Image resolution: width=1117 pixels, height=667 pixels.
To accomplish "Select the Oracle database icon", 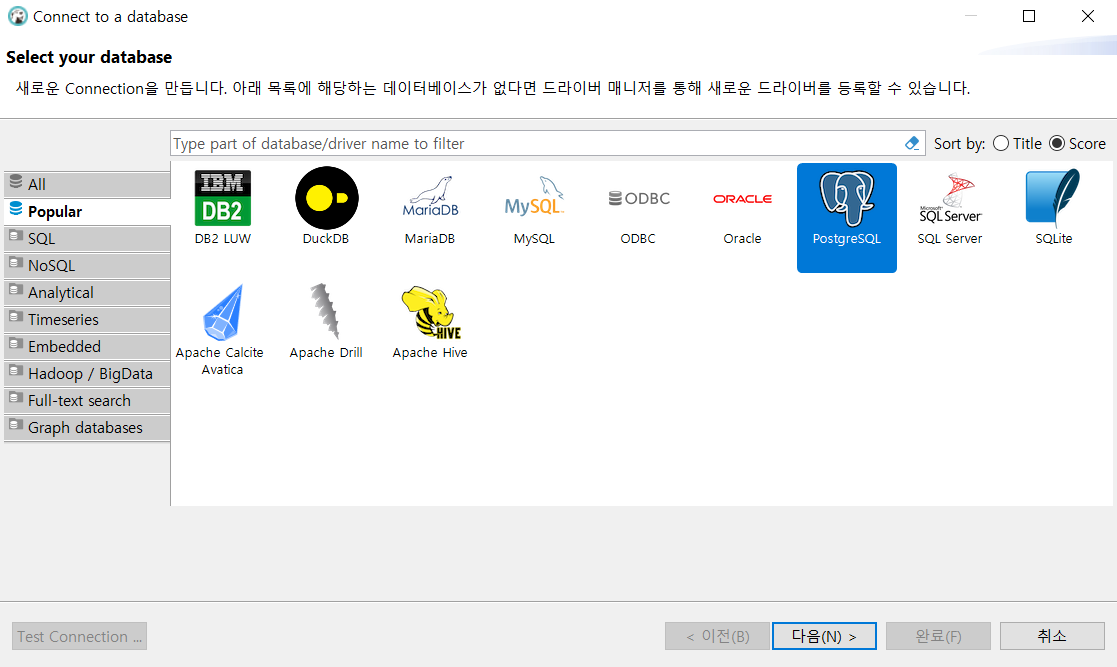I will pyautogui.click(x=742, y=199).
